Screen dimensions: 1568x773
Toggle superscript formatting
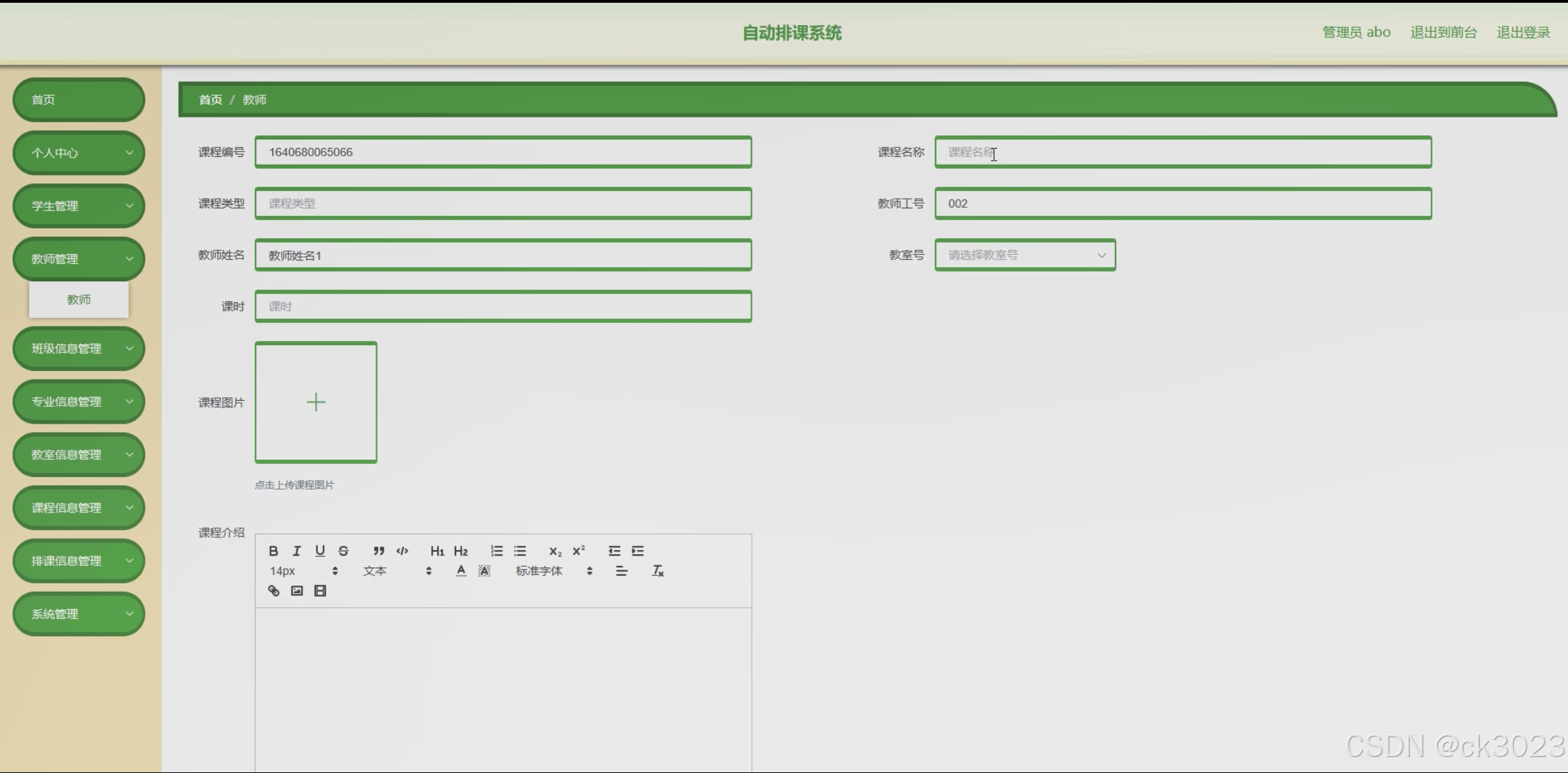(578, 551)
